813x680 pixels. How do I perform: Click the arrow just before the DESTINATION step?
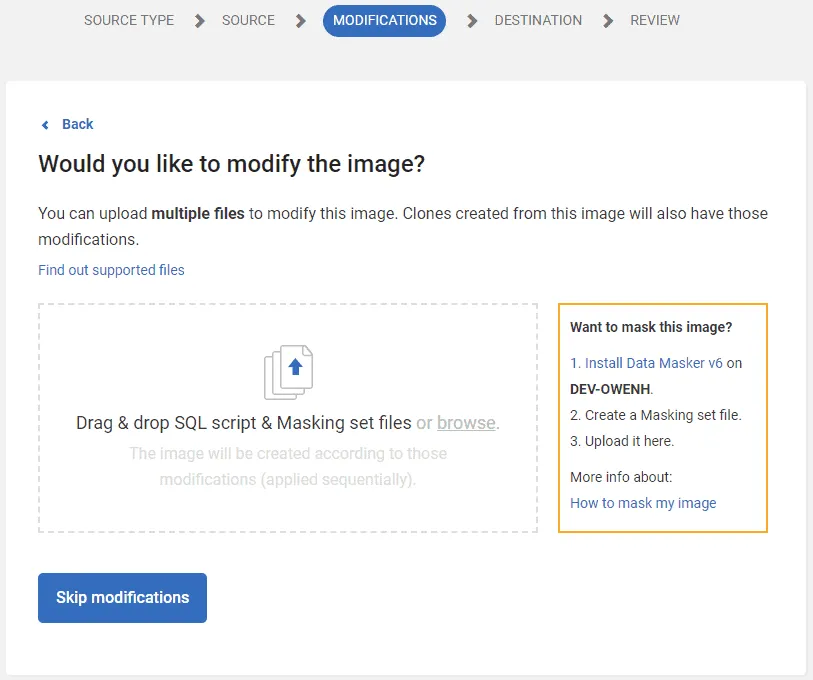pos(472,21)
